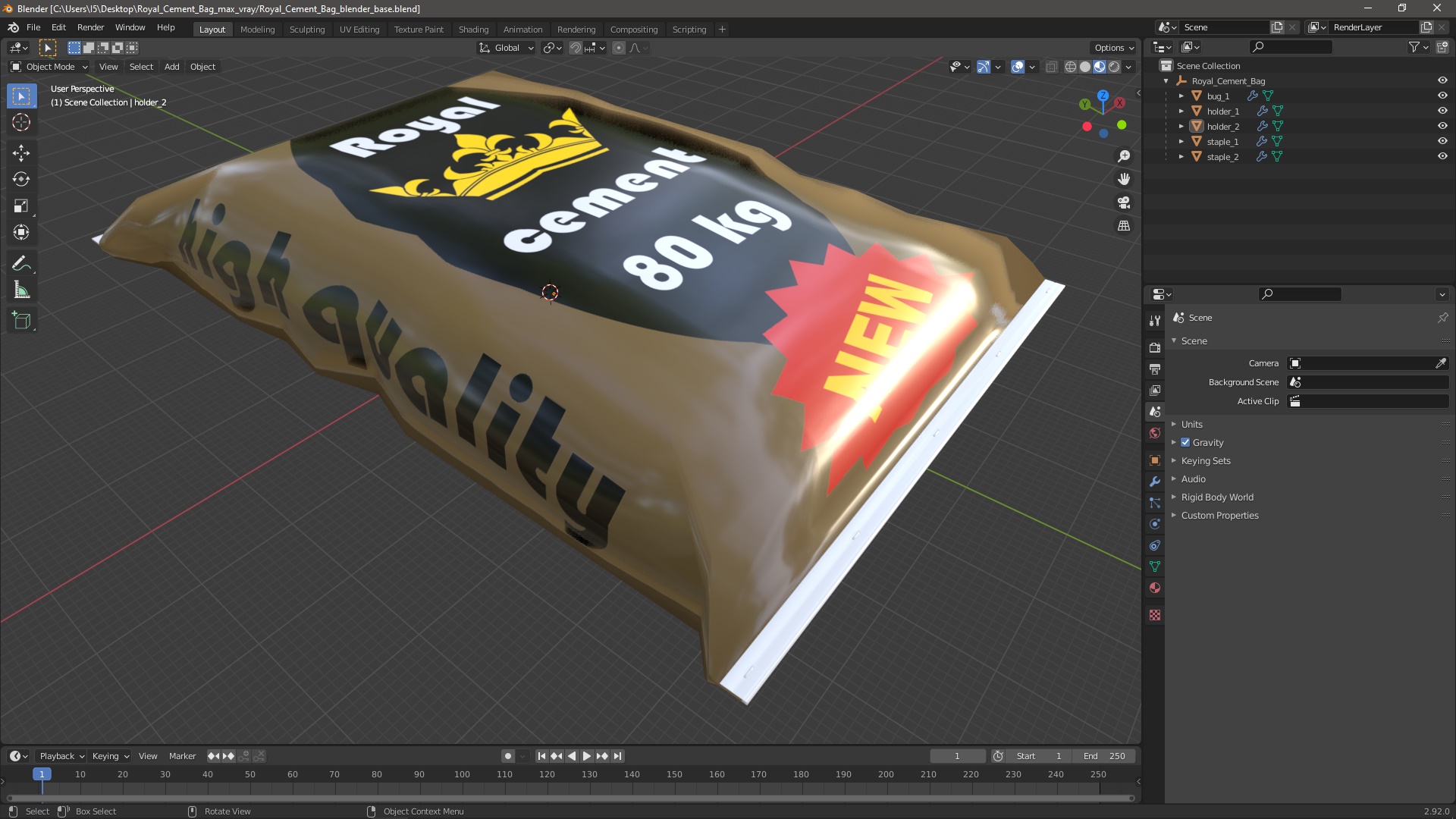Image resolution: width=1456 pixels, height=819 pixels.
Task: Open the Playback popover in timeline
Action: tap(61, 756)
